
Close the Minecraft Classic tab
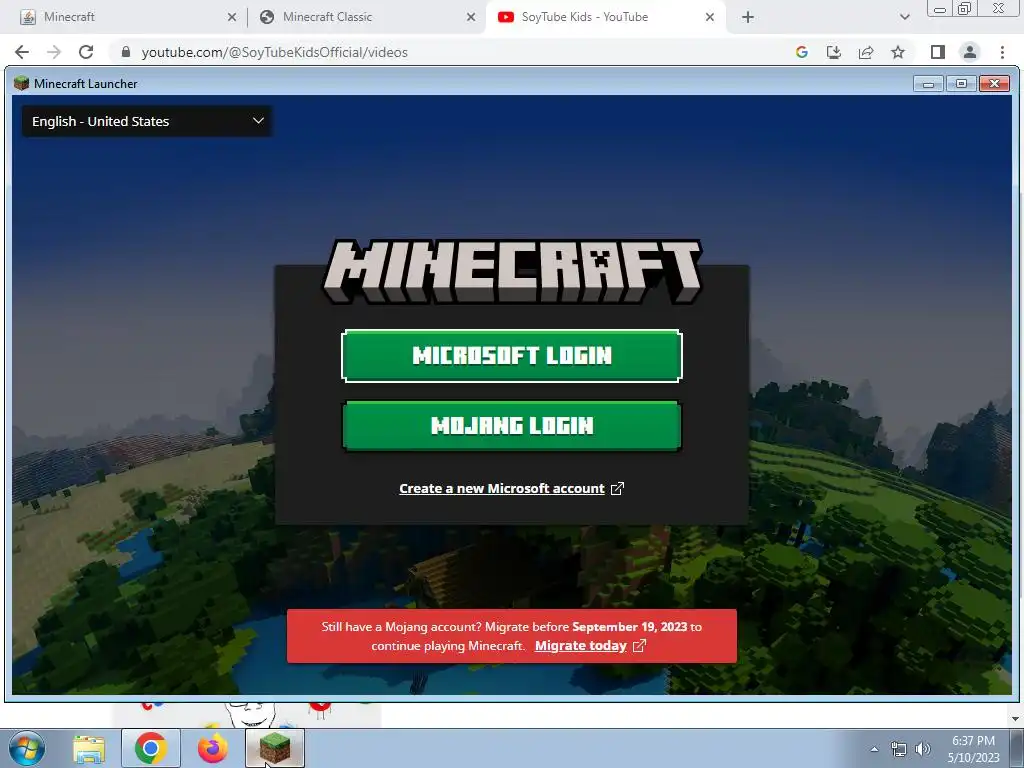click(x=471, y=18)
